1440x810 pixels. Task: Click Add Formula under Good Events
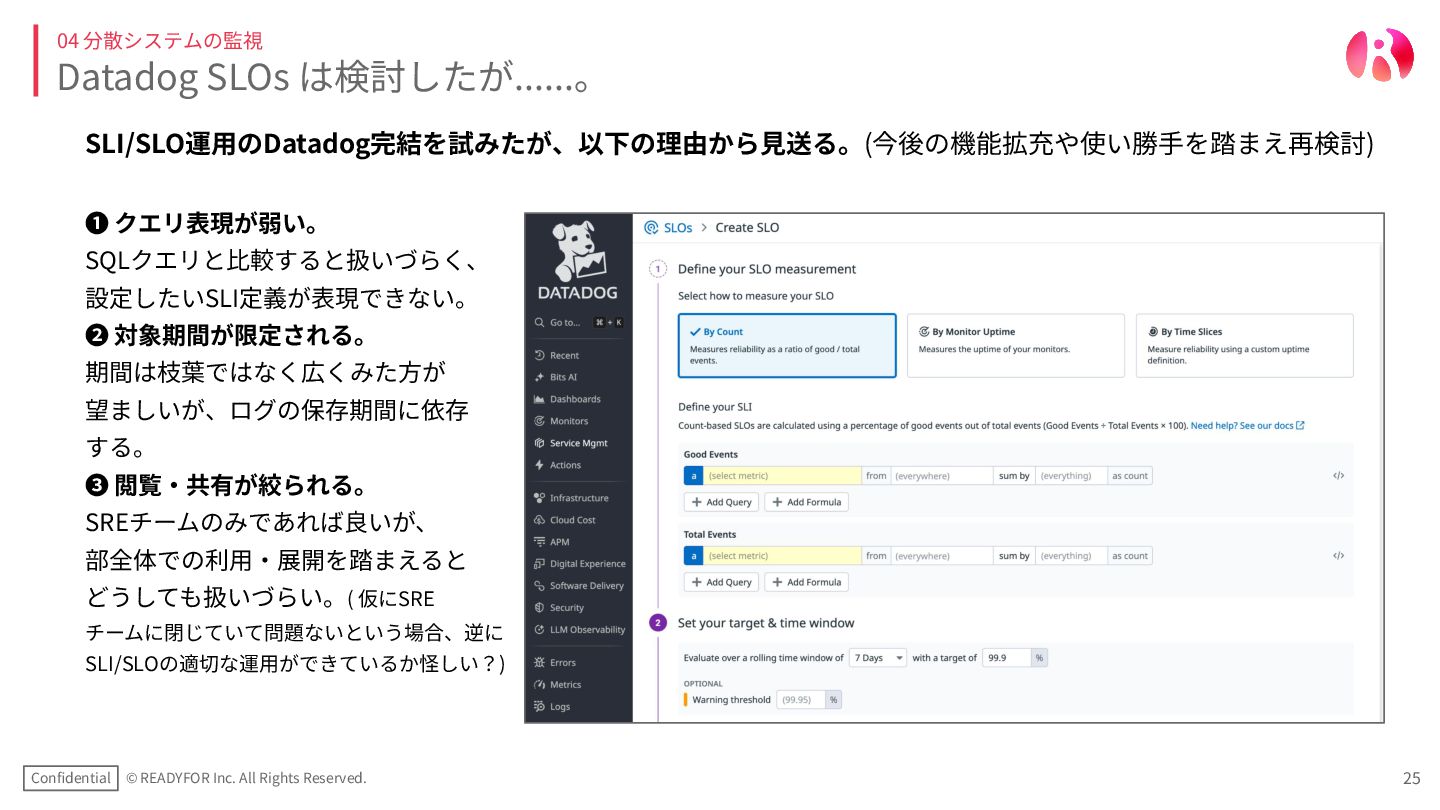tap(807, 502)
